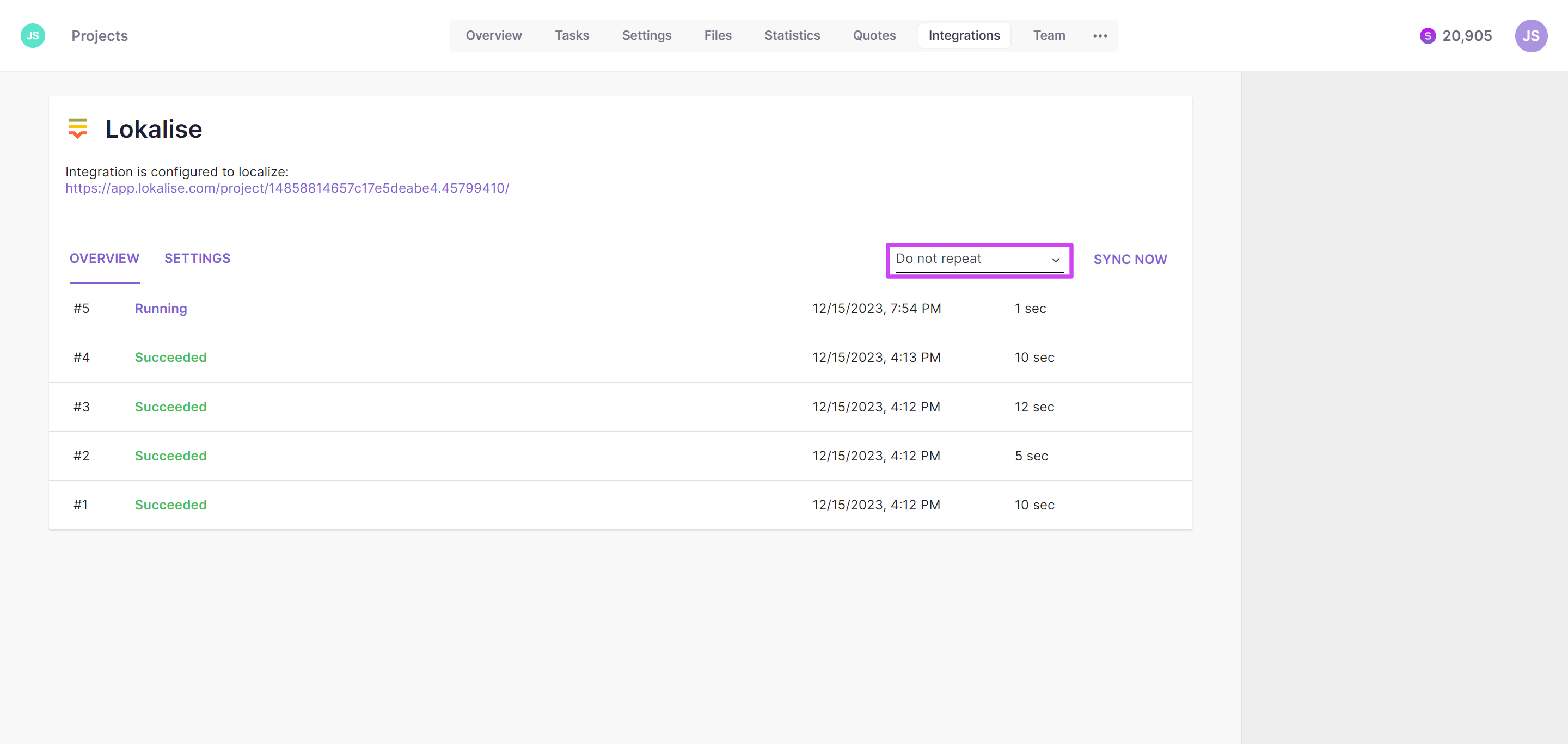Viewport: 1568px width, 744px height.
Task: Click the 1 sec duration value
Action: tap(1030, 309)
